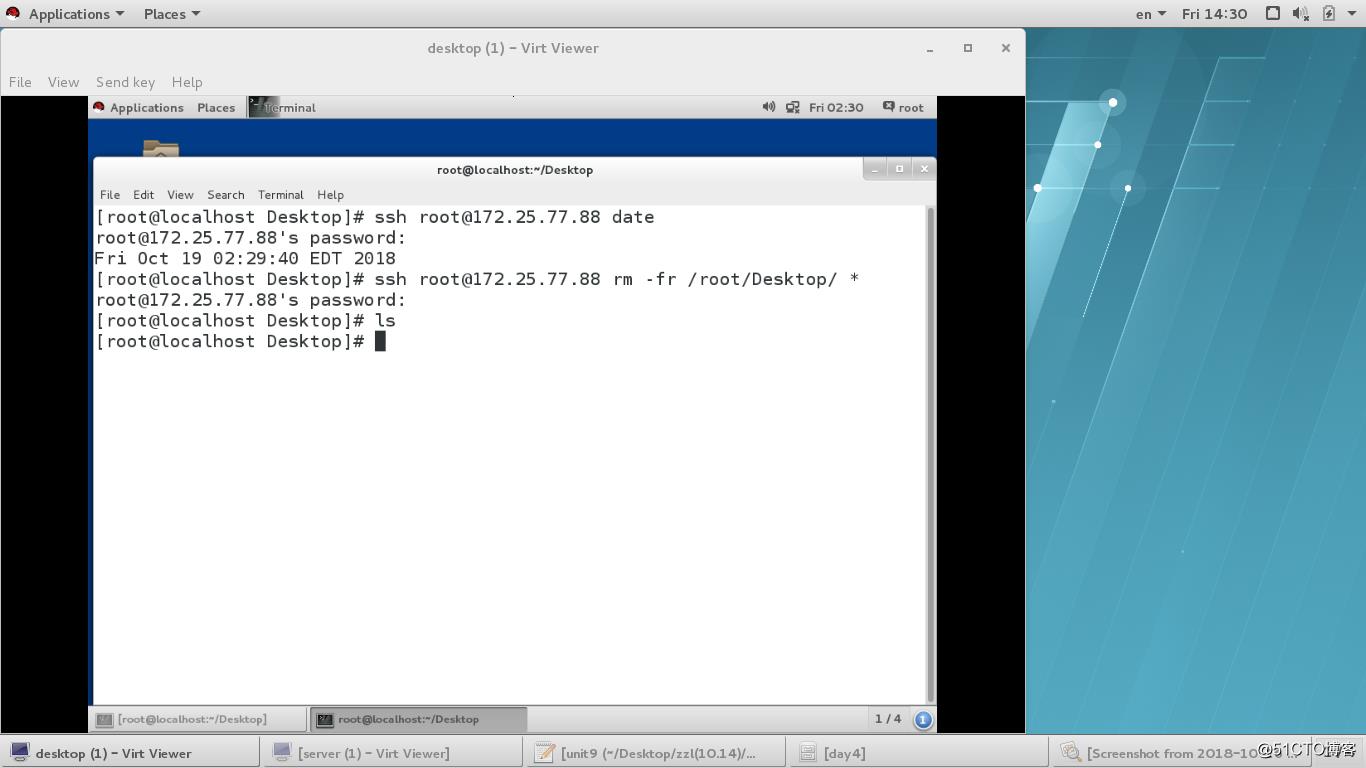The height and width of the screenshot is (768, 1366).
Task: Click the guest volume icon
Action: [768, 107]
